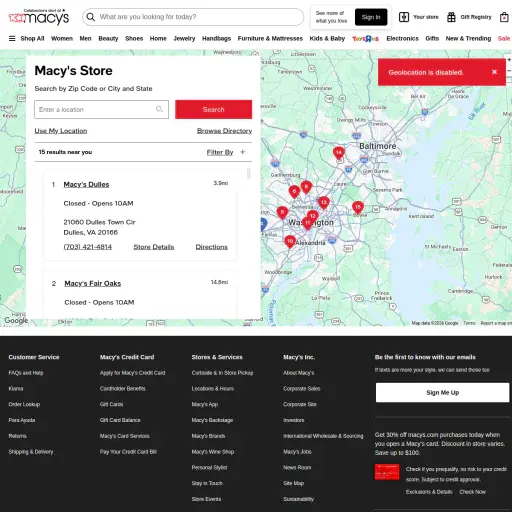
Task: Select map pin number 10
Action: tap(290, 241)
